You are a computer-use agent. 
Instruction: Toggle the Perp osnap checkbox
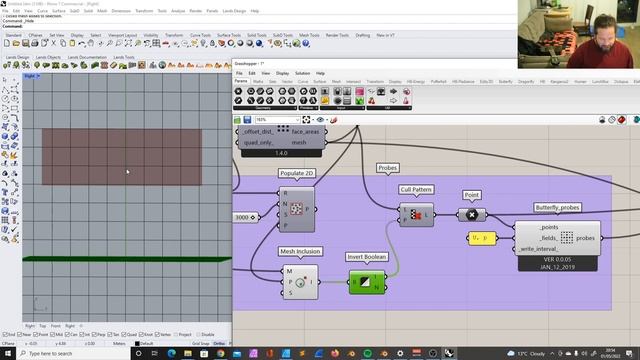(x=94, y=335)
